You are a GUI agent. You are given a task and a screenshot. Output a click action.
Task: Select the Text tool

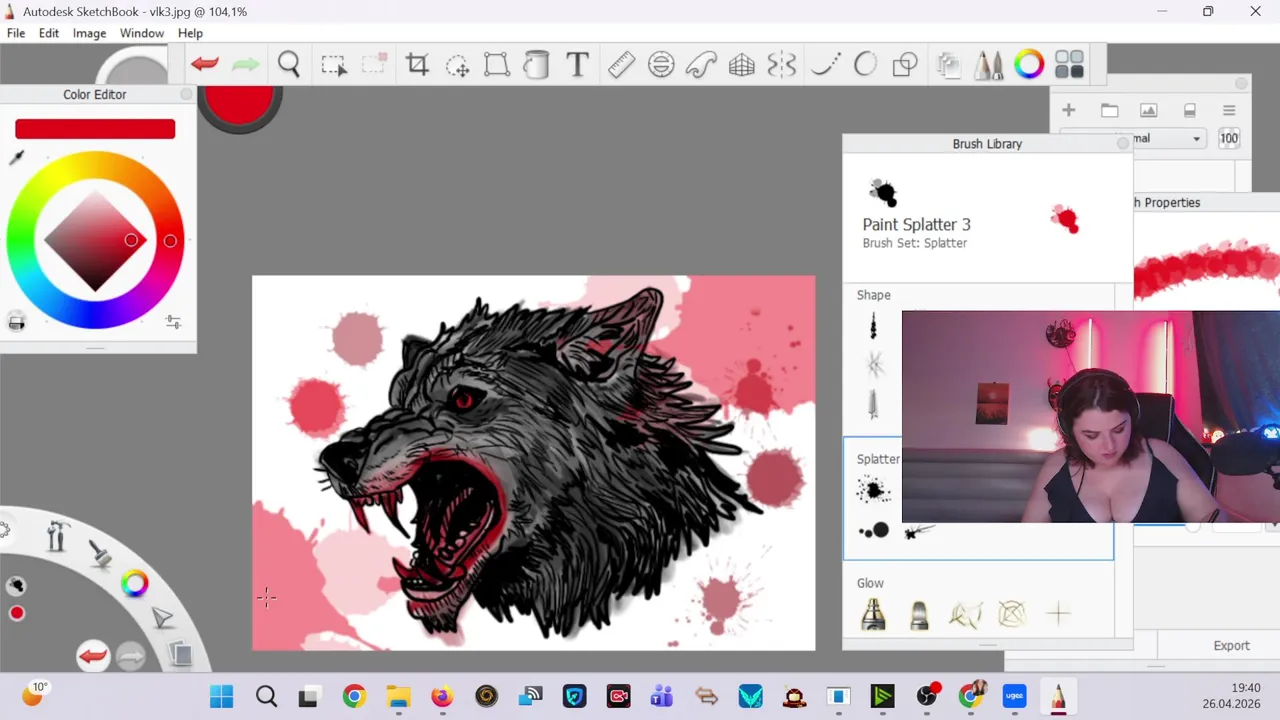tap(577, 66)
